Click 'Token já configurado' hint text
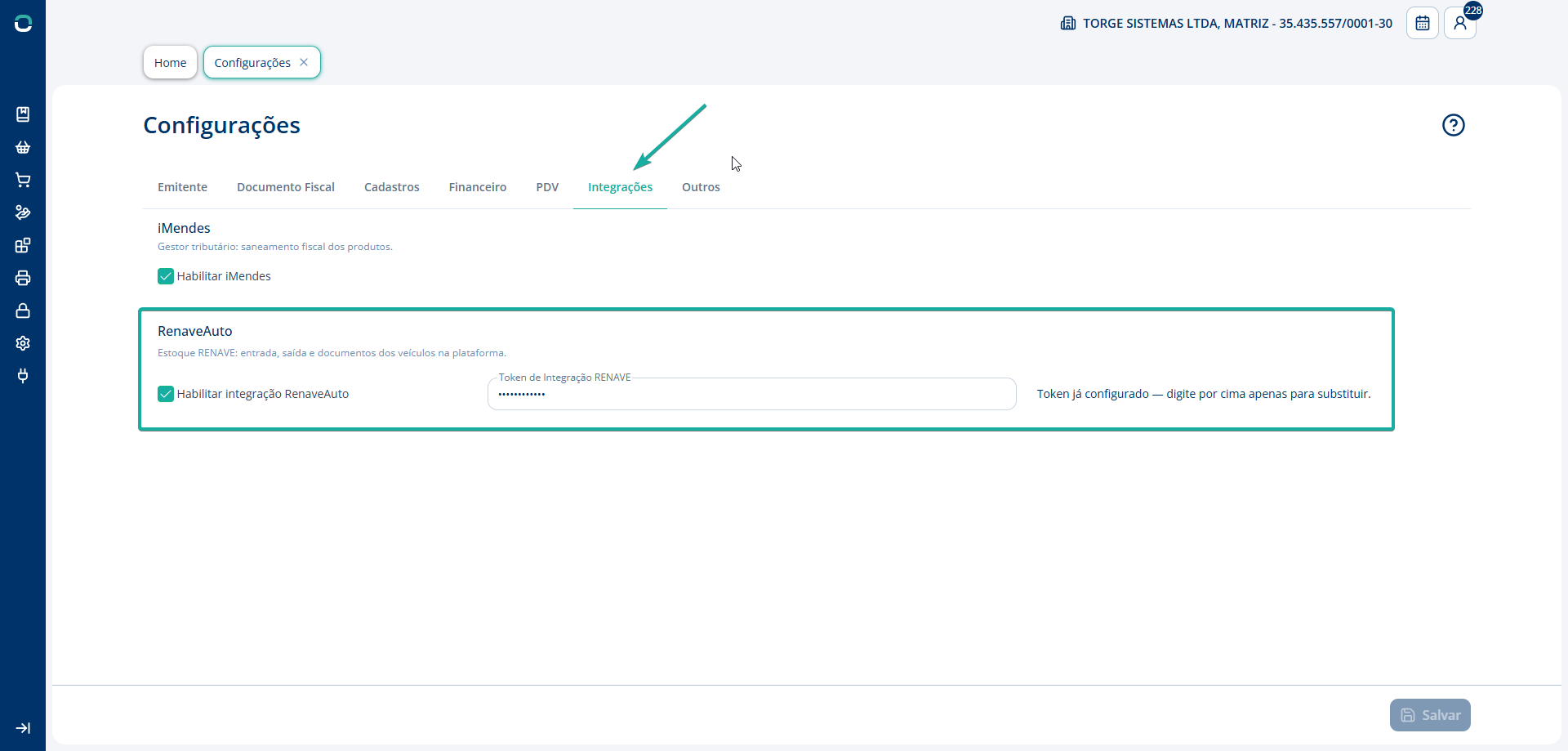 (1204, 394)
